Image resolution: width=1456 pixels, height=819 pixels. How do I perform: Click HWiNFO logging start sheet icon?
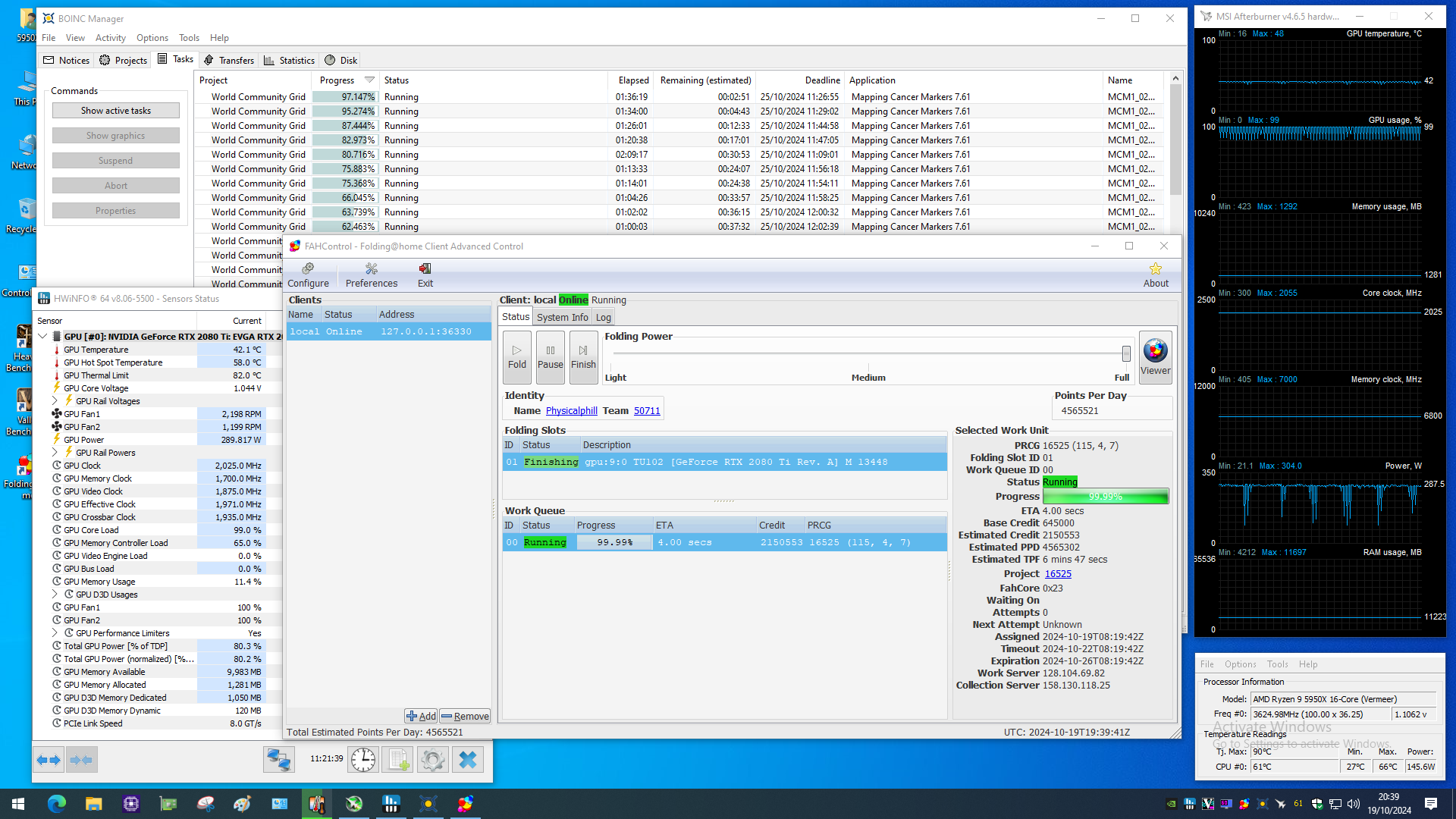point(398,760)
